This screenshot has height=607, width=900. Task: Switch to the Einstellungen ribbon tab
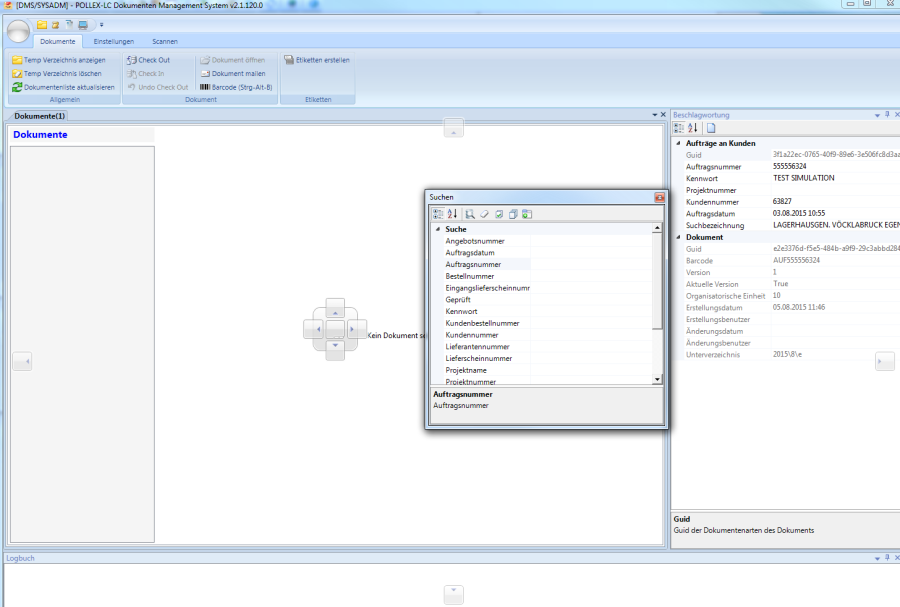pyautogui.click(x=113, y=41)
